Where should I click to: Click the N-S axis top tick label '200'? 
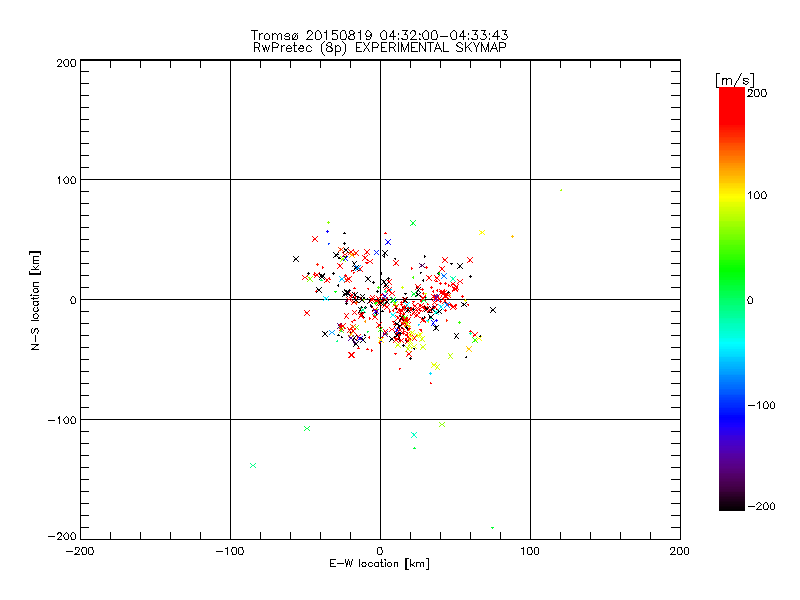click(x=66, y=63)
